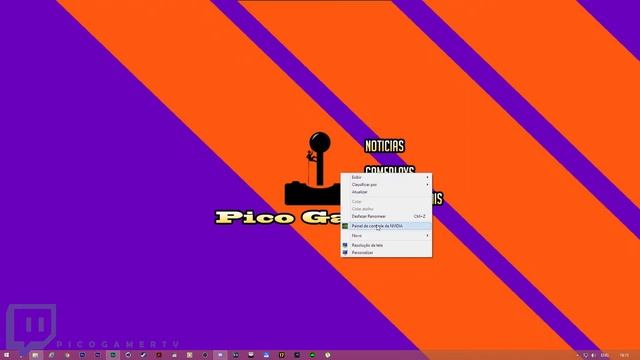Show hidden system tray icons
This screenshot has width=640, height=360.
coord(577,356)
